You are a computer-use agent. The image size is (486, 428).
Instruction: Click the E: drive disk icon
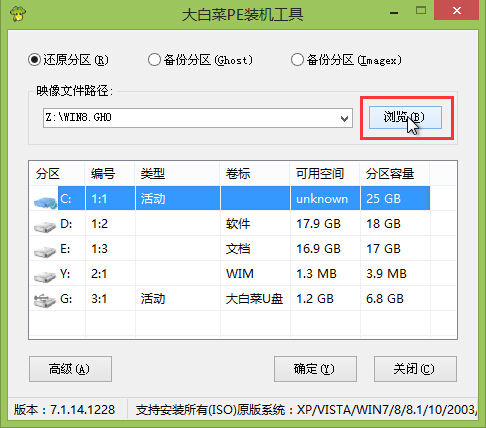pos(45,252)
